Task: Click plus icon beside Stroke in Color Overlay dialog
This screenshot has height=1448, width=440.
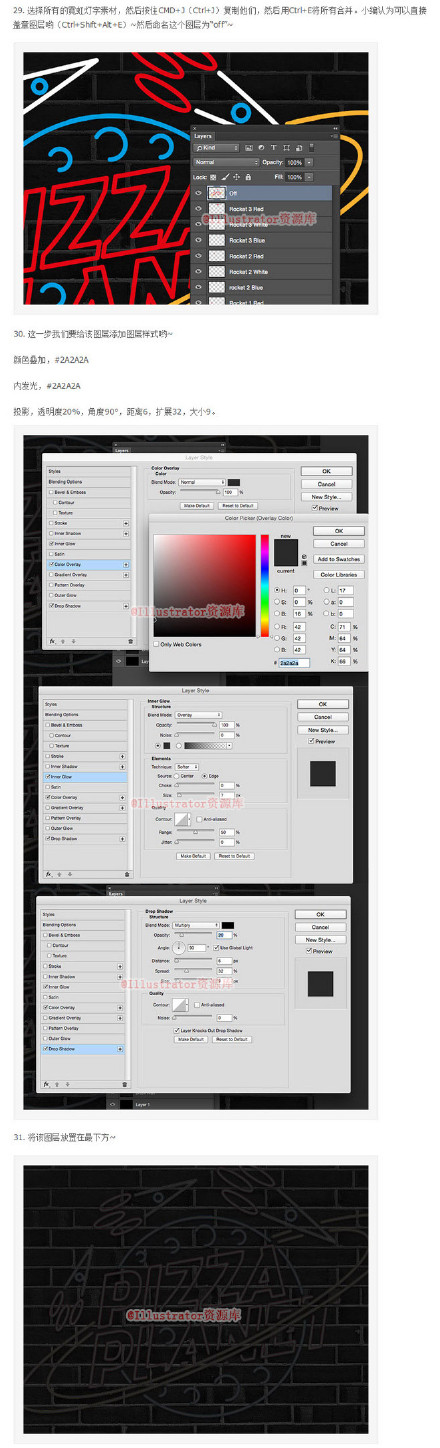Action: click(126, 523)
